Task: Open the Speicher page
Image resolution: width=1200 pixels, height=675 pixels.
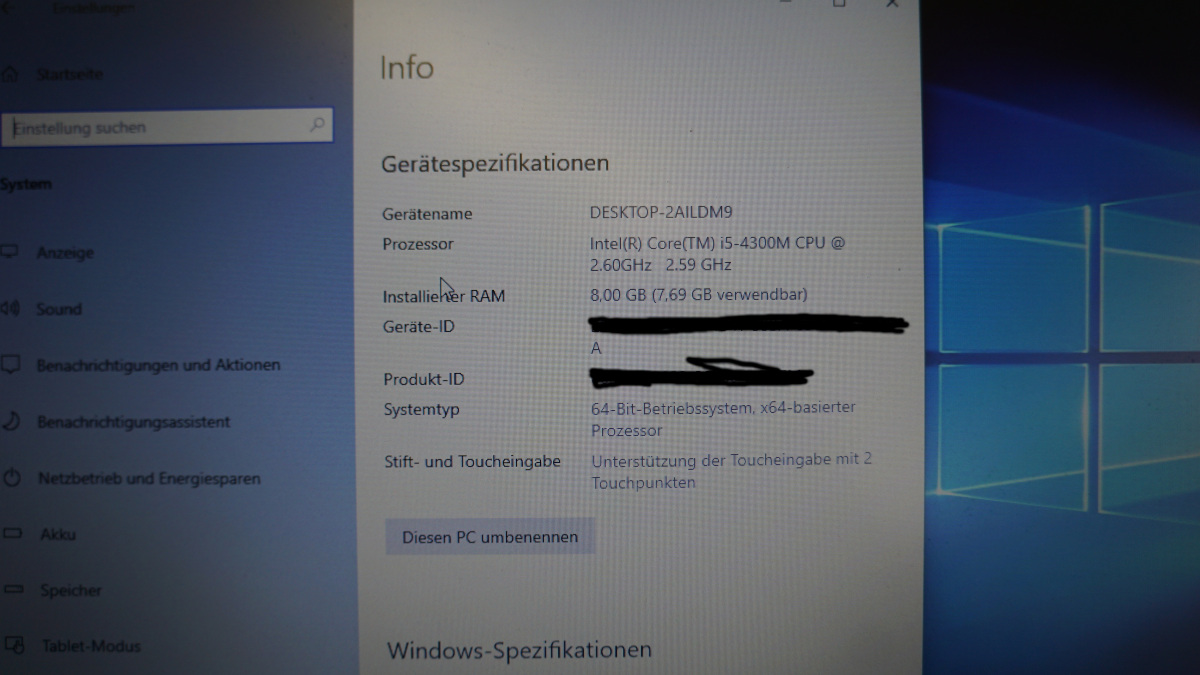Action: (x=71, y=591)
